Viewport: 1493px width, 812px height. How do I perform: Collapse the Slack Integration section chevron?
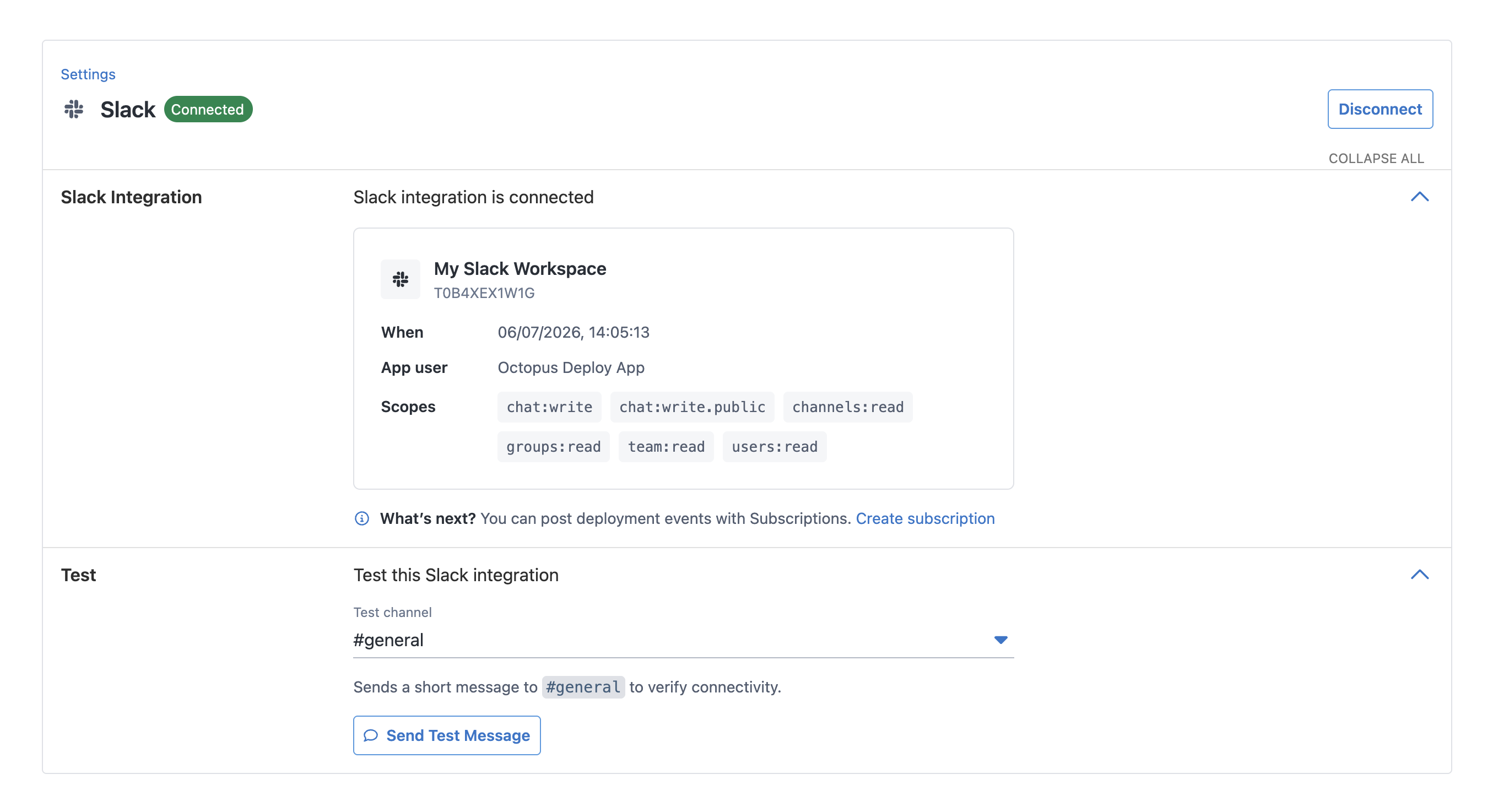pyautogui.click(x=1419, y=197)
